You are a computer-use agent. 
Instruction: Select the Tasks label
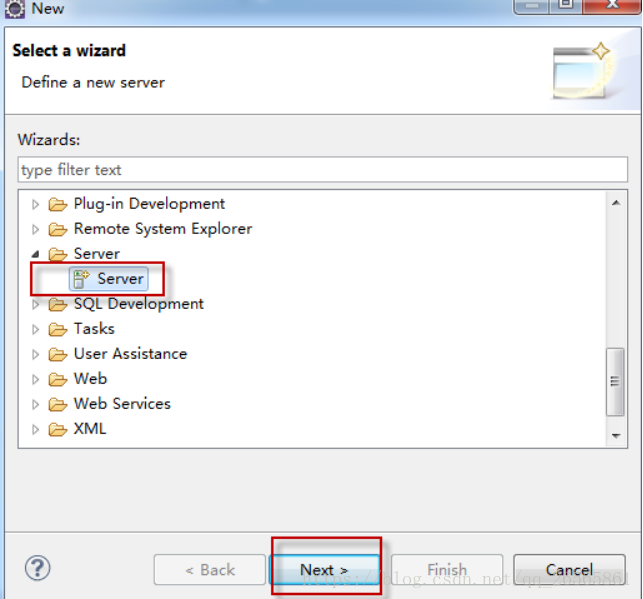(x=94, y=329)
